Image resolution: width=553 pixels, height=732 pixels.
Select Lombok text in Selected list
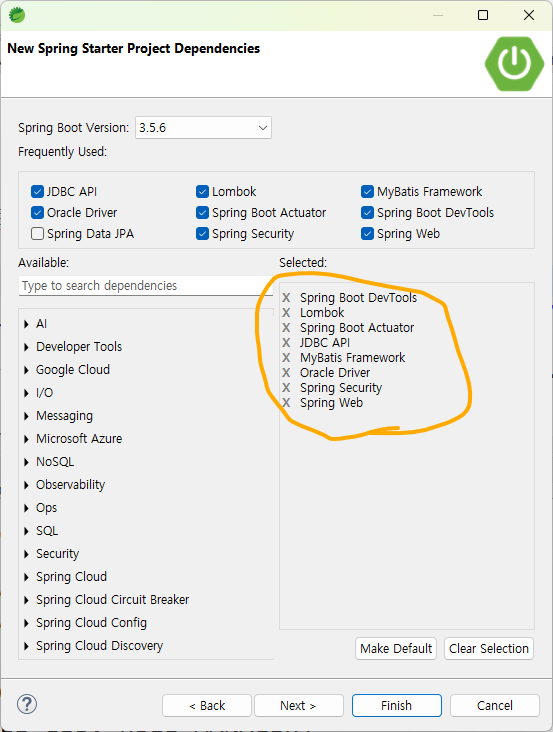point(322,313)
